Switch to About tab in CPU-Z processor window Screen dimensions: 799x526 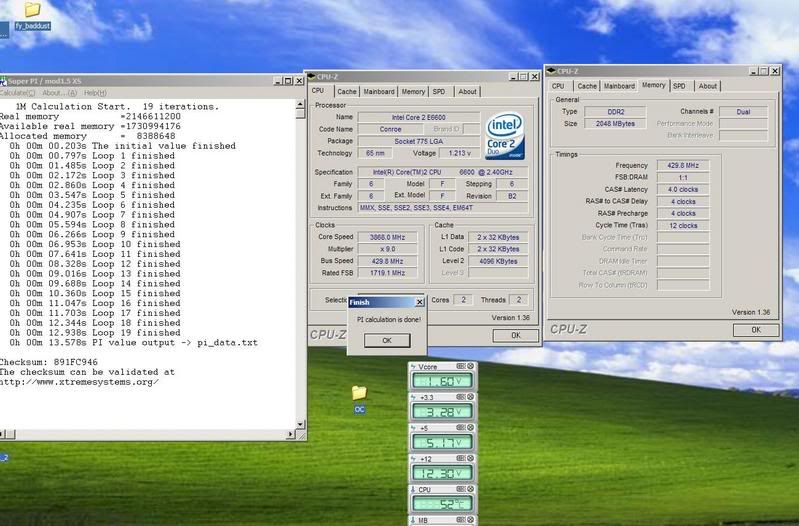[x=467, y=92]
